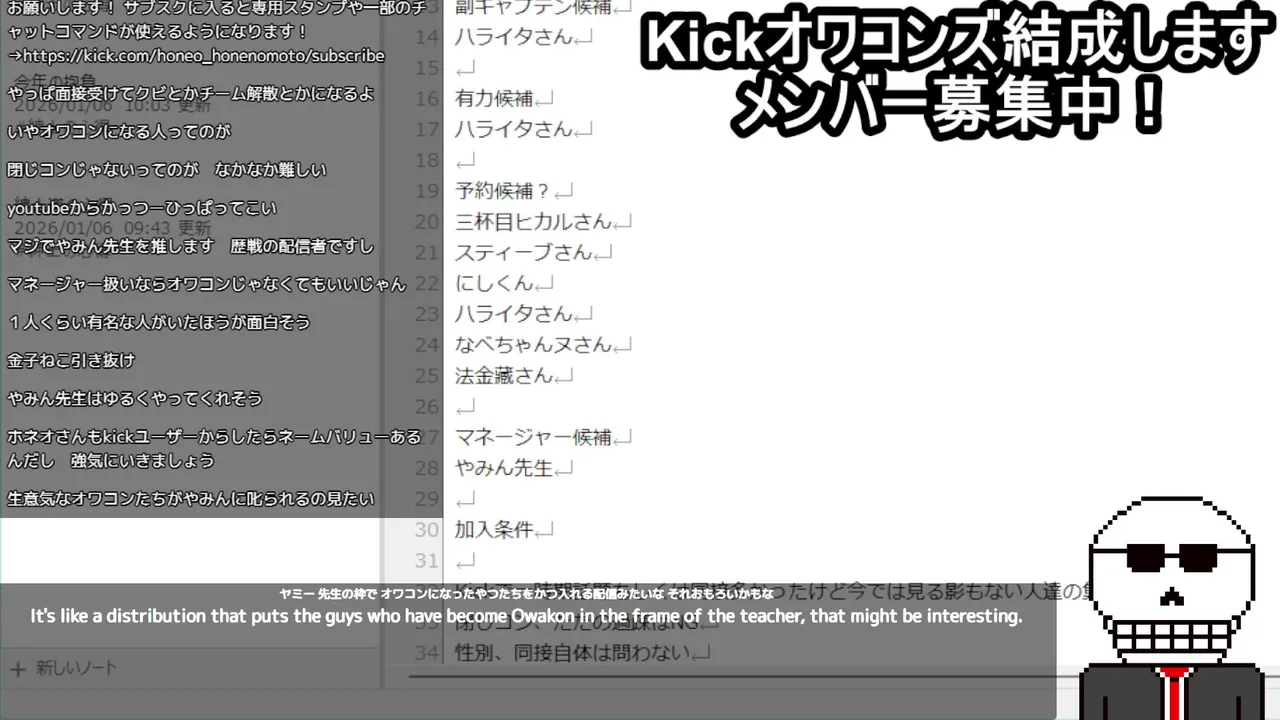Click the なべちゃんヌさん line

pos(533,345)
